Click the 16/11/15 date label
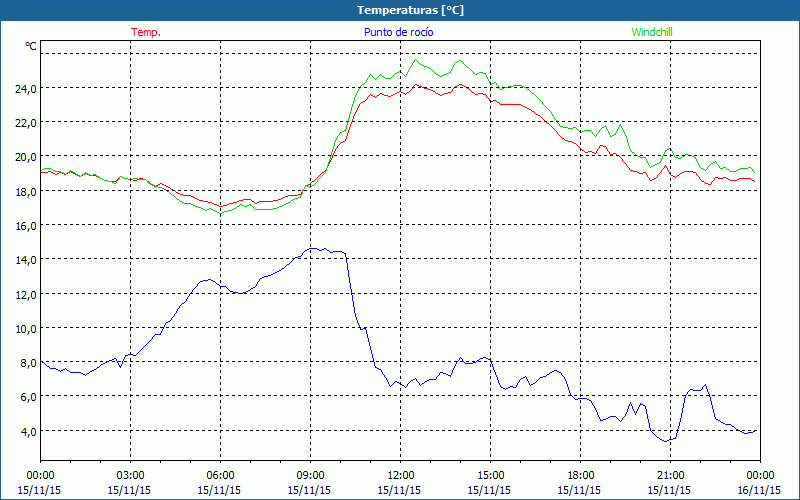800x500 pixels. click(x=759, y=490)
